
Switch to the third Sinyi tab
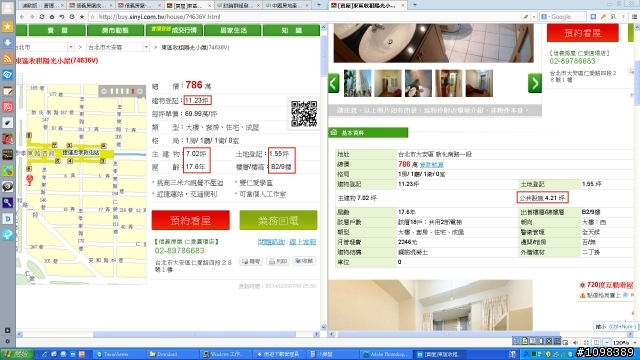coord(139,5)
